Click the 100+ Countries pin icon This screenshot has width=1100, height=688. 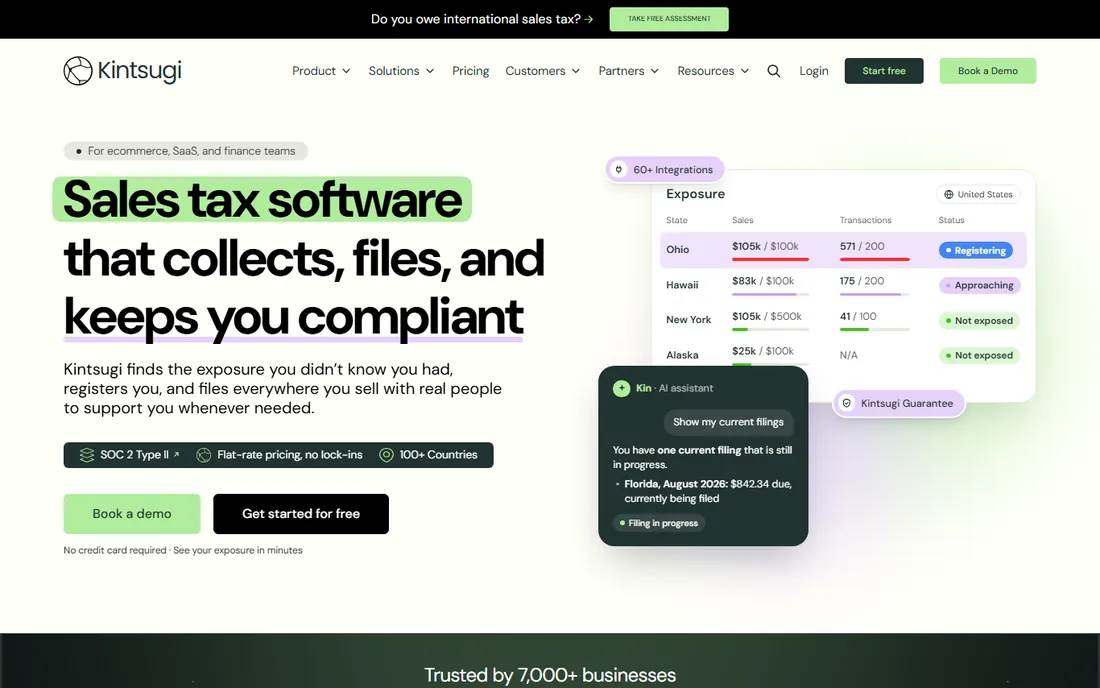(x=386, y=455)
